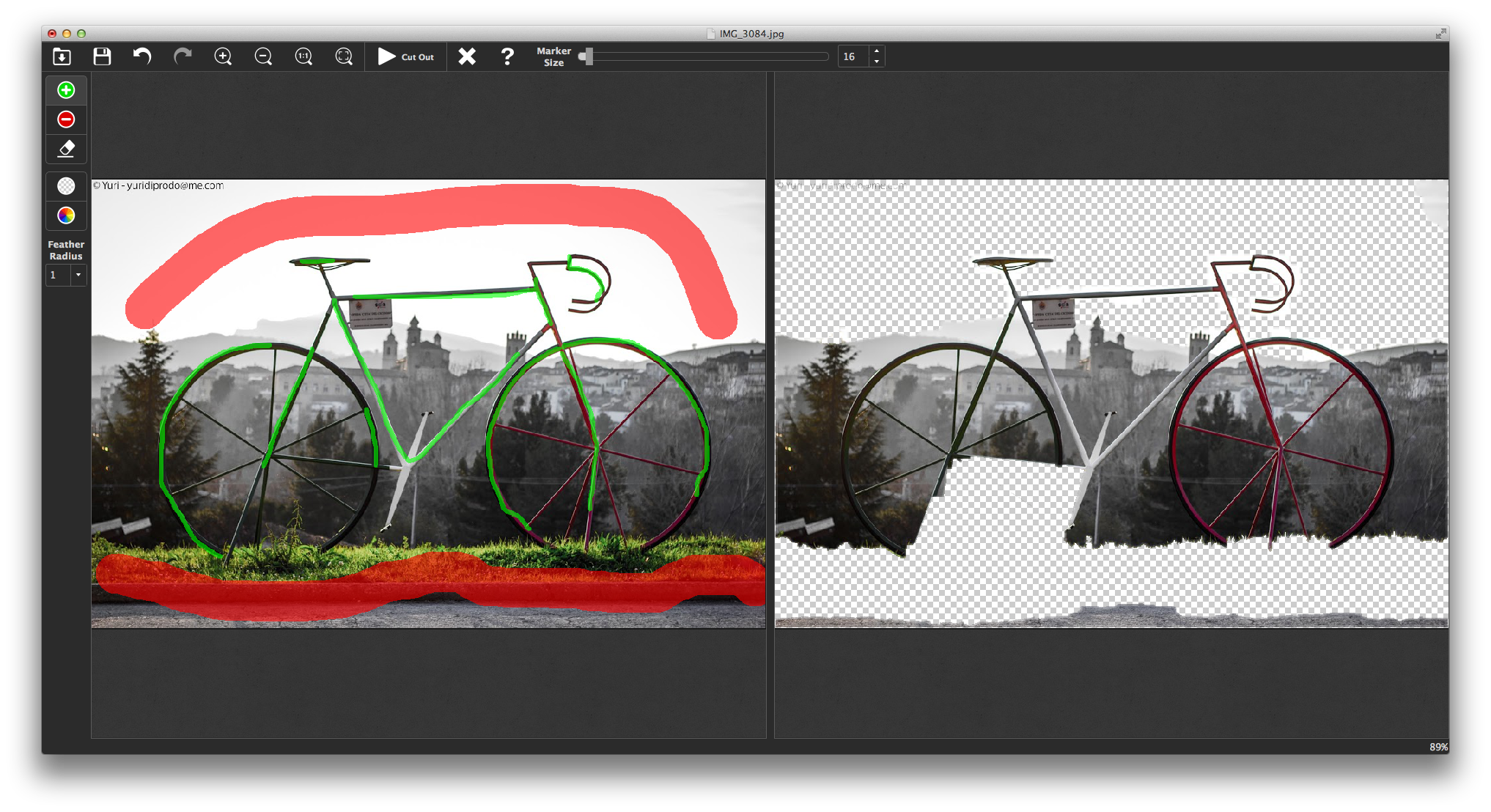Screen dimensions: 1491x812
Task: Set zoom to actual size 1:1
Action: [x=303, y=56]
